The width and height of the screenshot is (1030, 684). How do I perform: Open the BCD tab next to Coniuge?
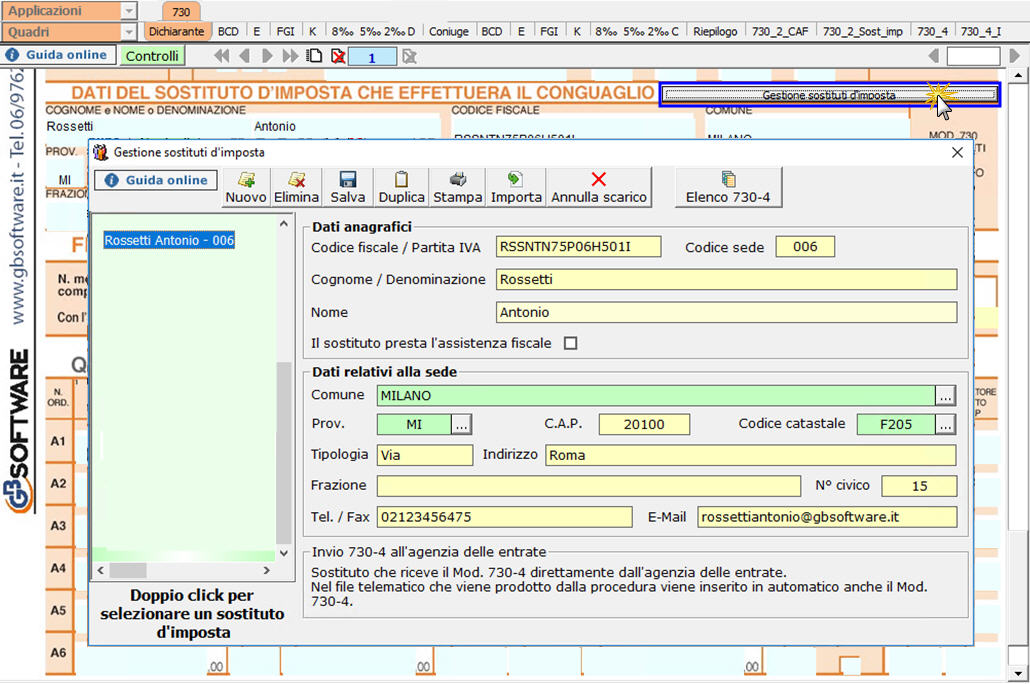(x=491, y=32)
